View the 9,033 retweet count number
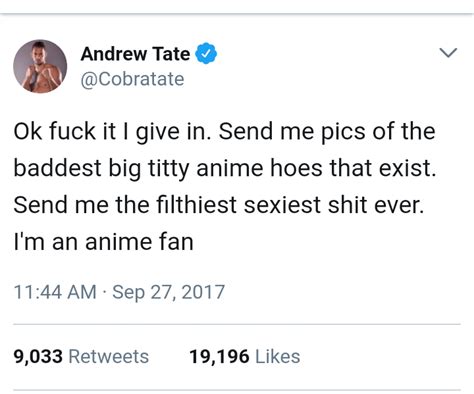This screenshot has width=474, height=394. pos(38,356)
